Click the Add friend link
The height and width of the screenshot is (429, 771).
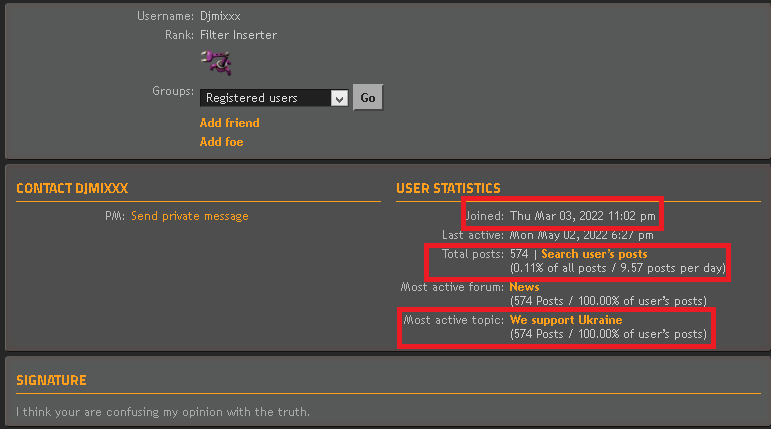(229, 123)
